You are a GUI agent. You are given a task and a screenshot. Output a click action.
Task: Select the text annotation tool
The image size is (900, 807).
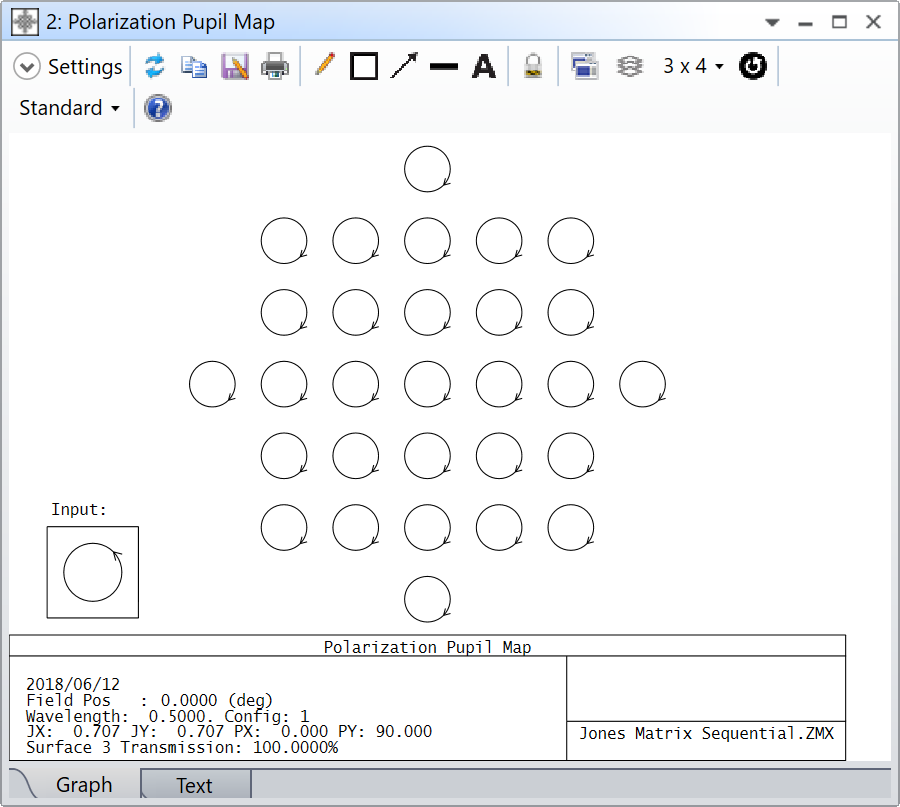[x=483, y=66]
